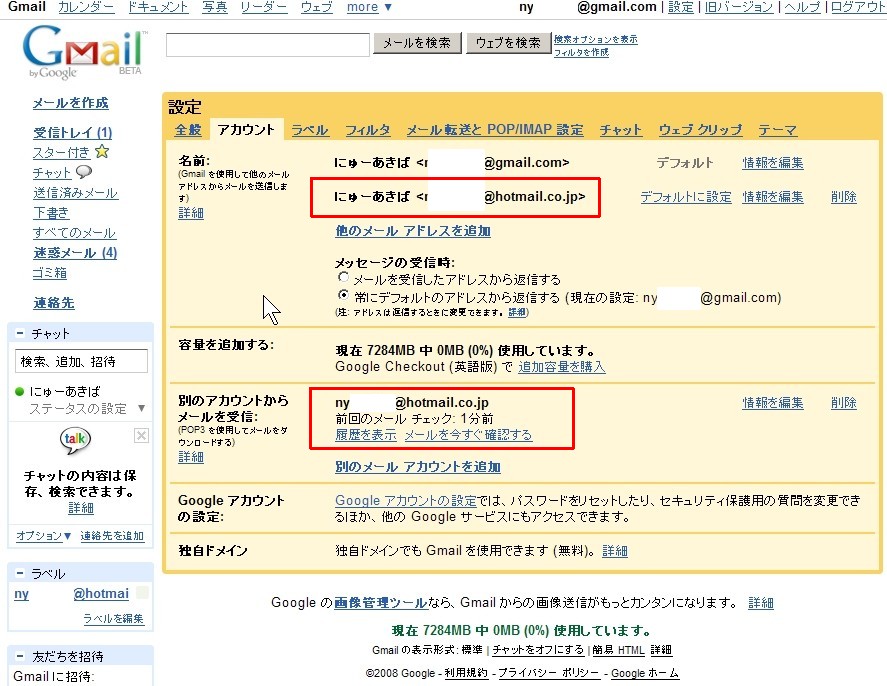
Task: Click the chat bubble icon beside チャット
Action: click(x=84, y=171)
